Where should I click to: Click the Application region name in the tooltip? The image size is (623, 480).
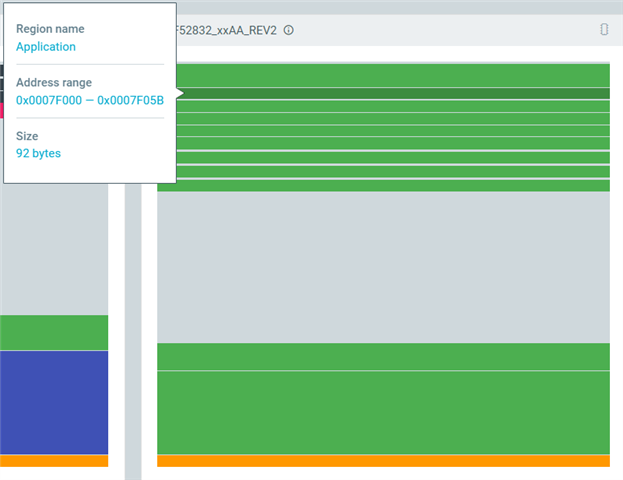point(46,47)
